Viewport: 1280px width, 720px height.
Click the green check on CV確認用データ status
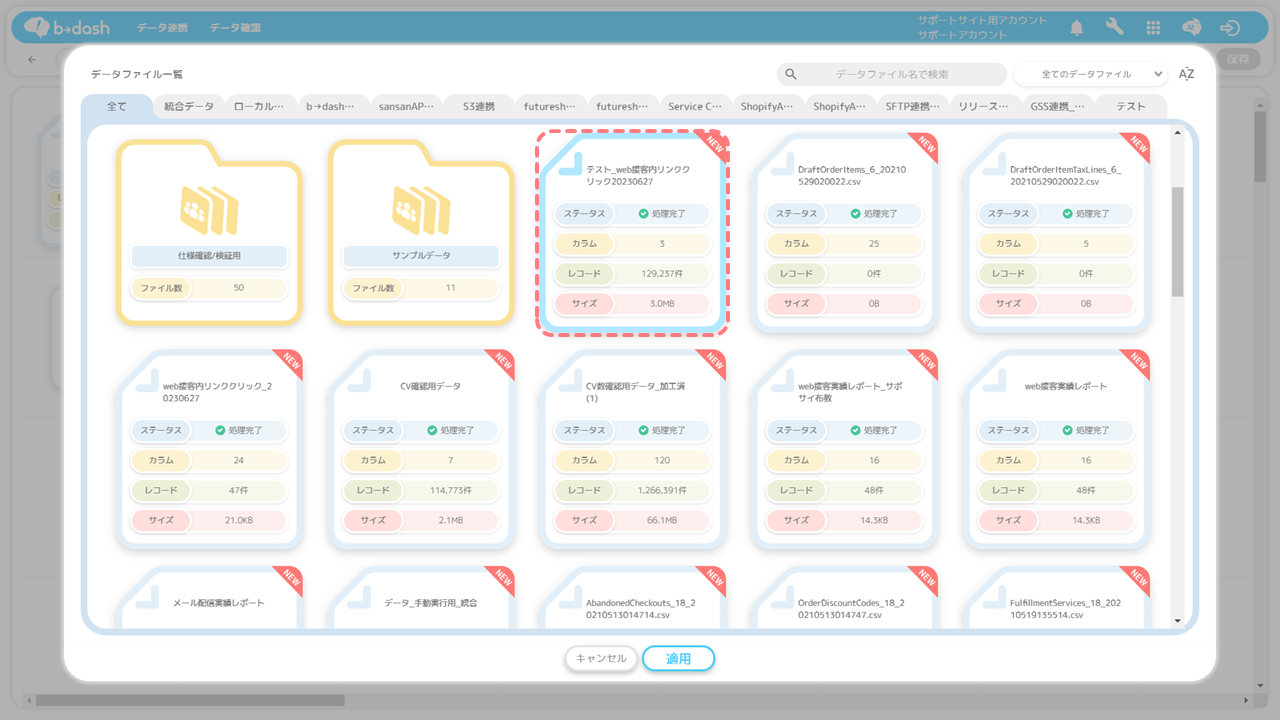(x=433, y=430)
